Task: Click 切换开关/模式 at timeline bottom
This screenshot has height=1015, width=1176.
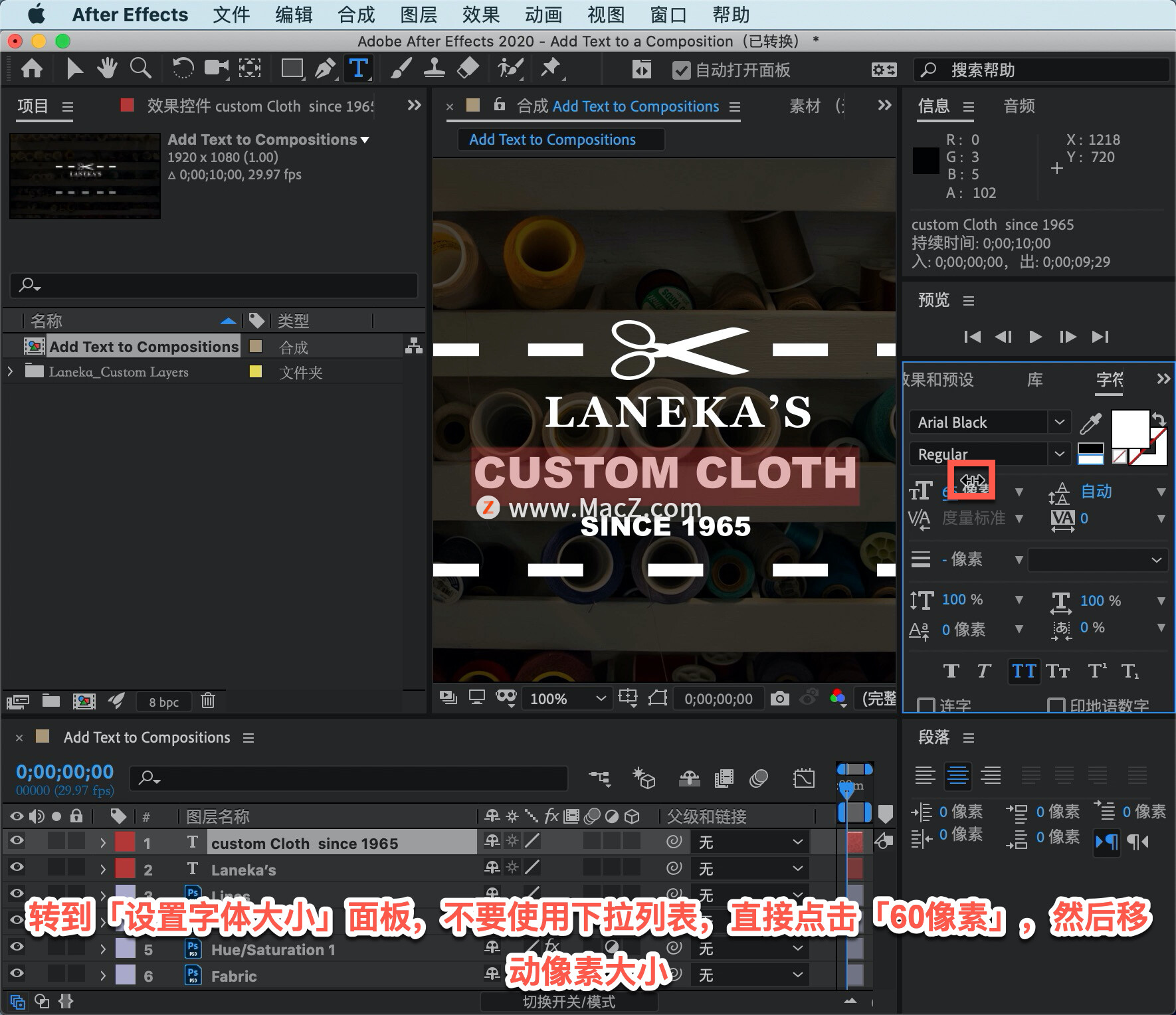Action: (x=569, y=1002)
